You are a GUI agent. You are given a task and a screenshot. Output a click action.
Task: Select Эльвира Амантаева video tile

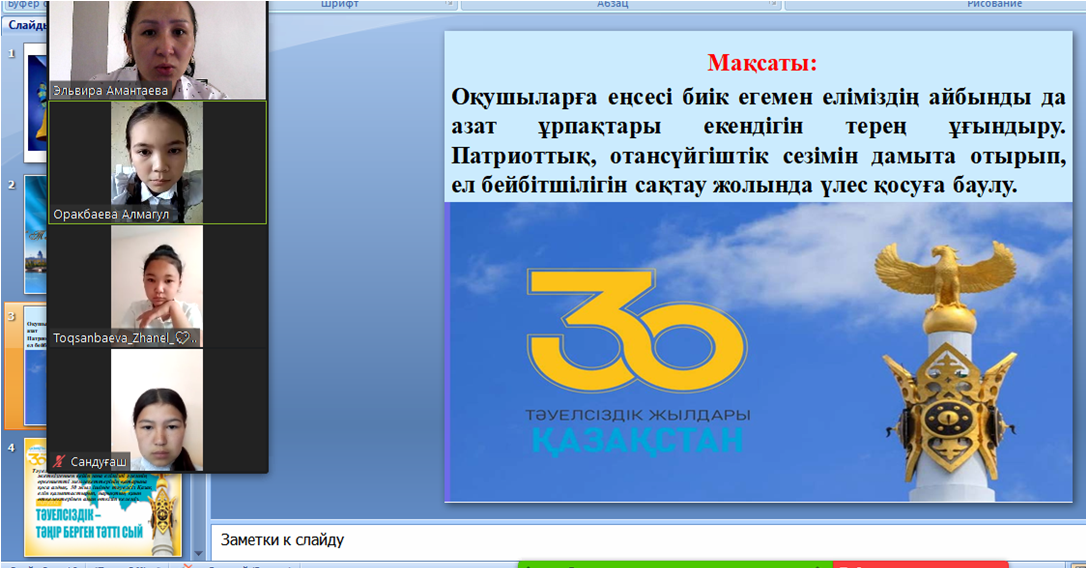(x=157, y=48)
